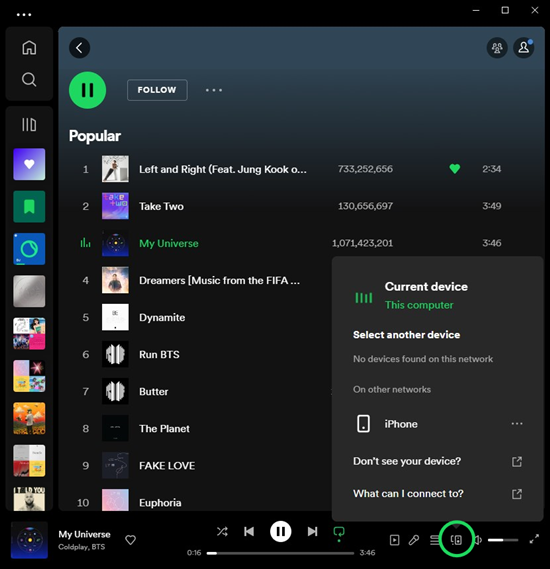Viewport: 550px width, 569px height.
Task: Open the artist more options dots
Action: (x=214, y=90)
